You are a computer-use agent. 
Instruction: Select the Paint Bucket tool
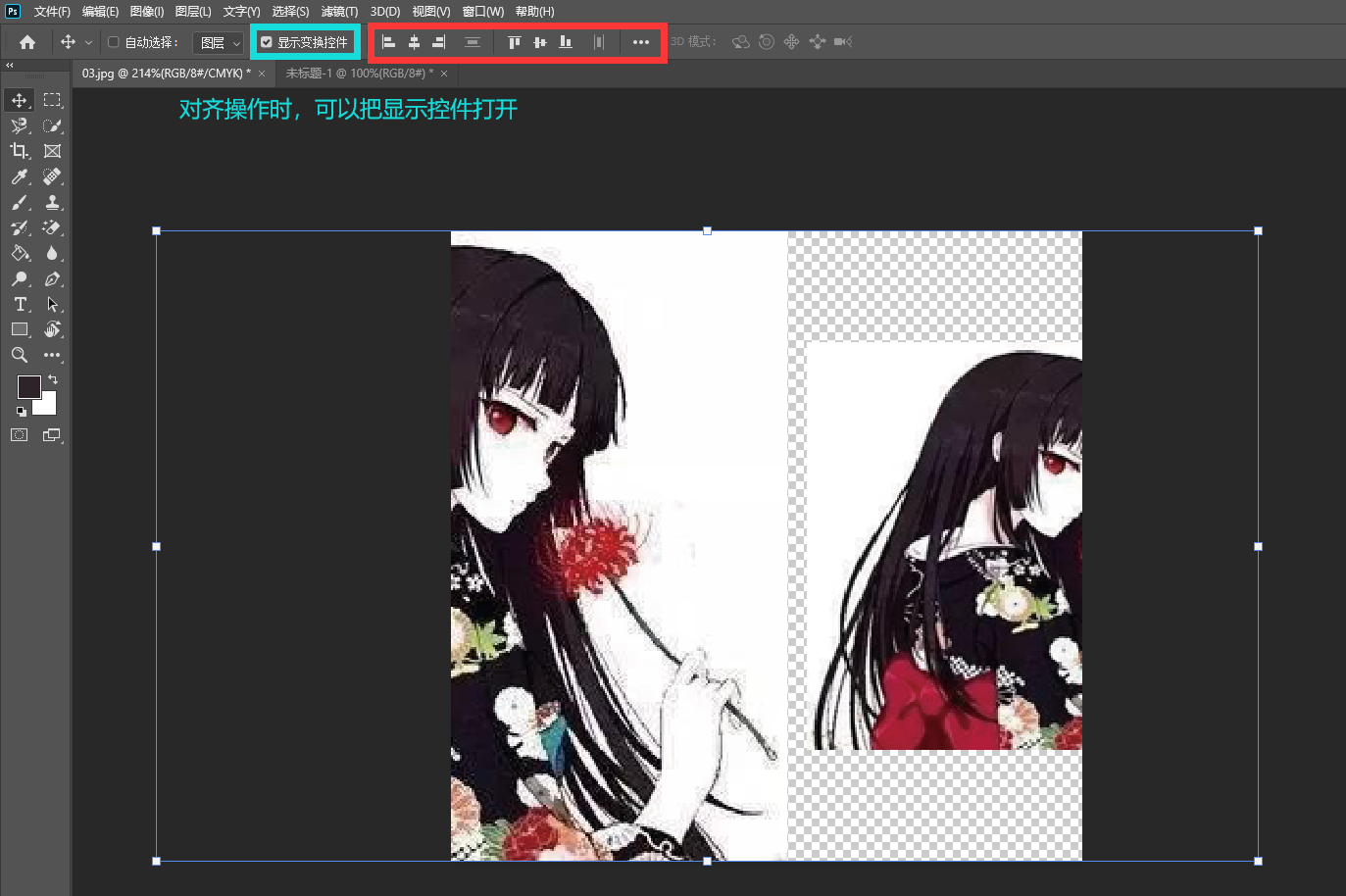point(20,253)
